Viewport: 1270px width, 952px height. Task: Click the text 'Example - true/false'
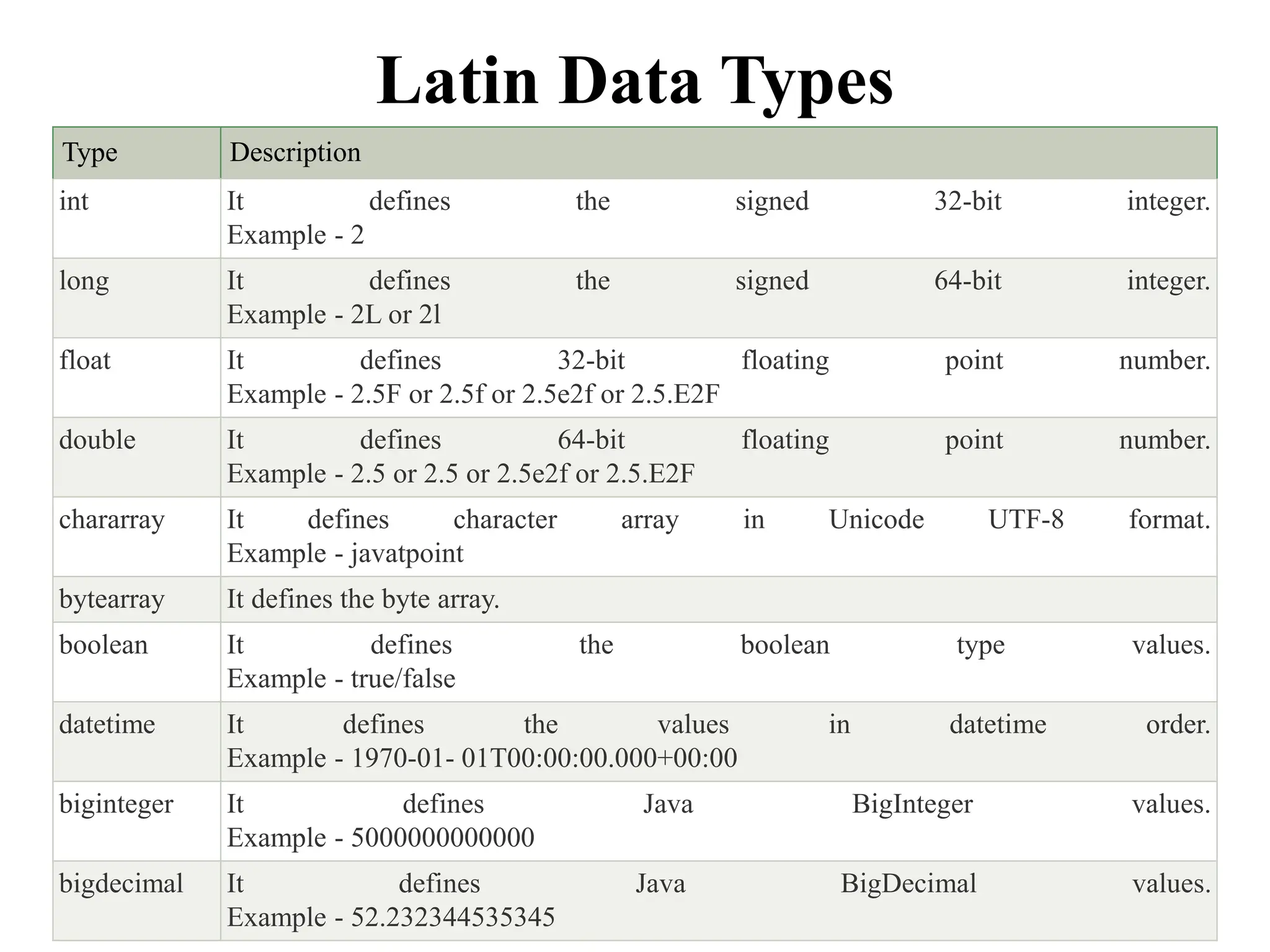[x=342, y=679]
